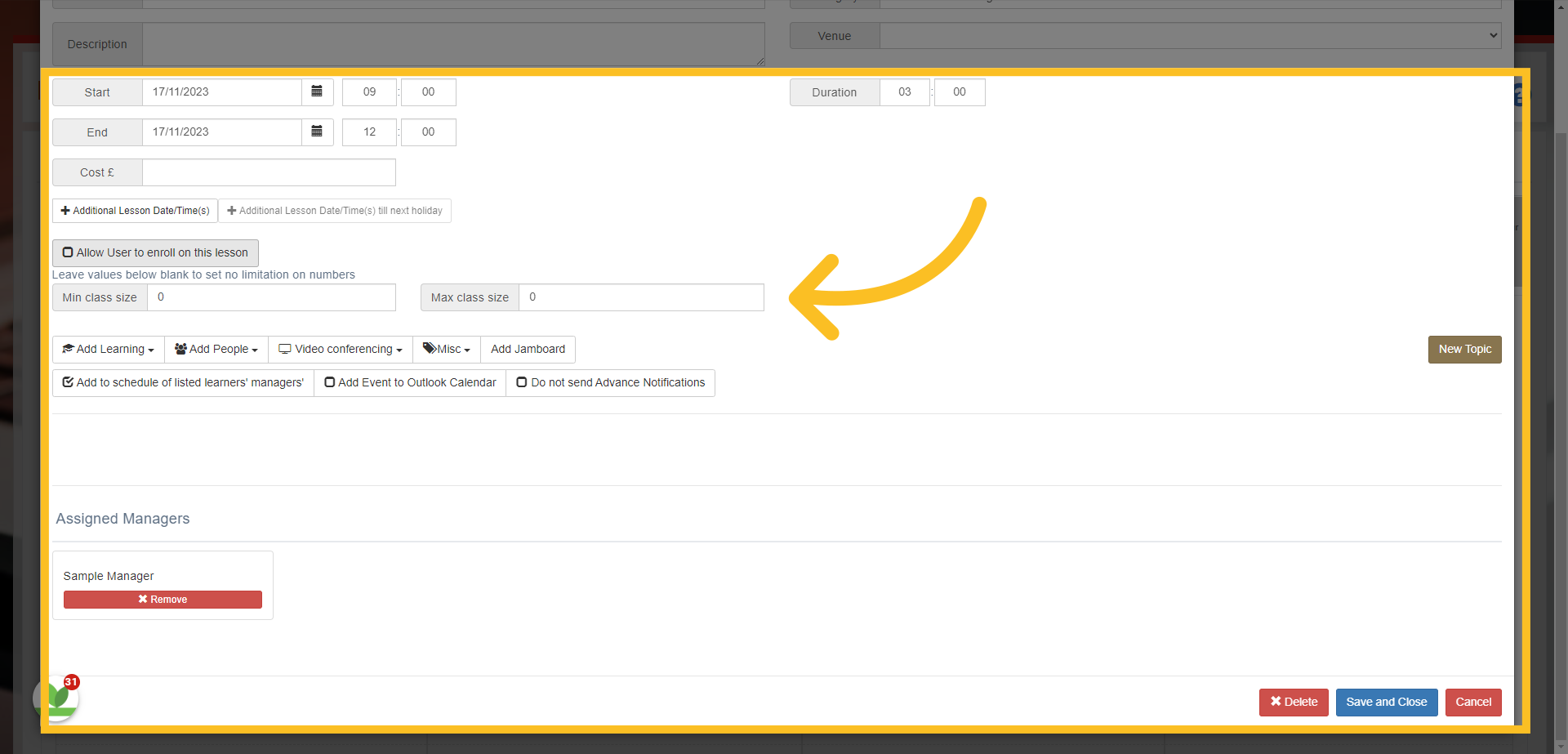Click the New Topic button

point(1464,349)
